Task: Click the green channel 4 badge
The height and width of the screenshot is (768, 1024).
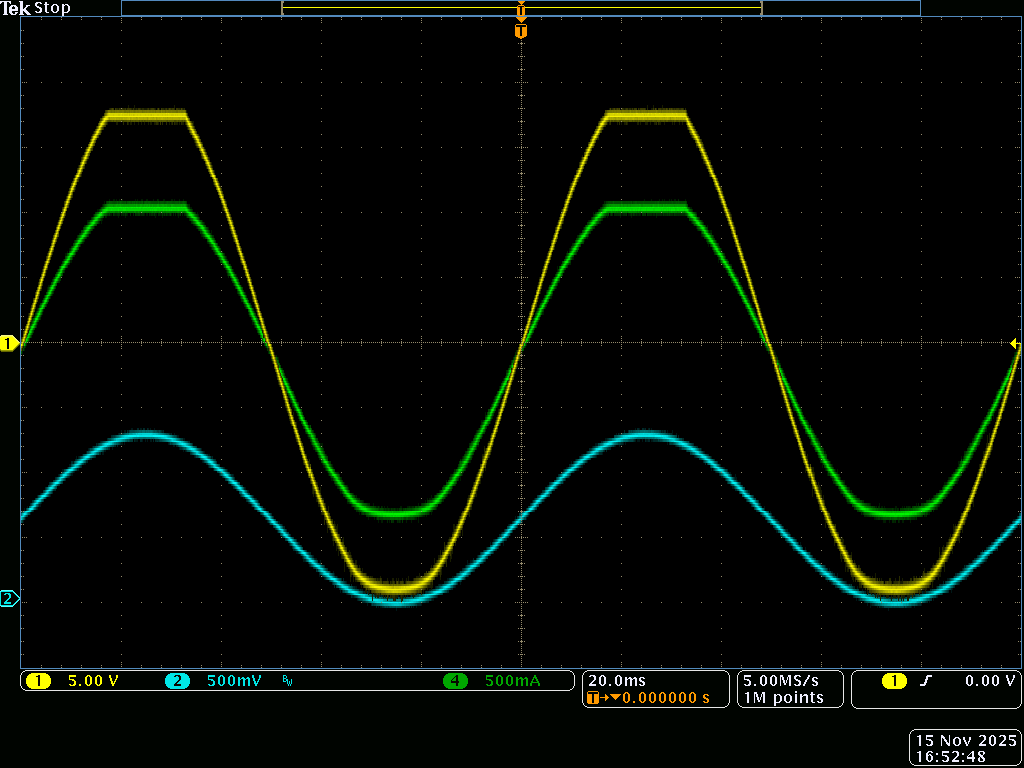Action: (456, 681)
